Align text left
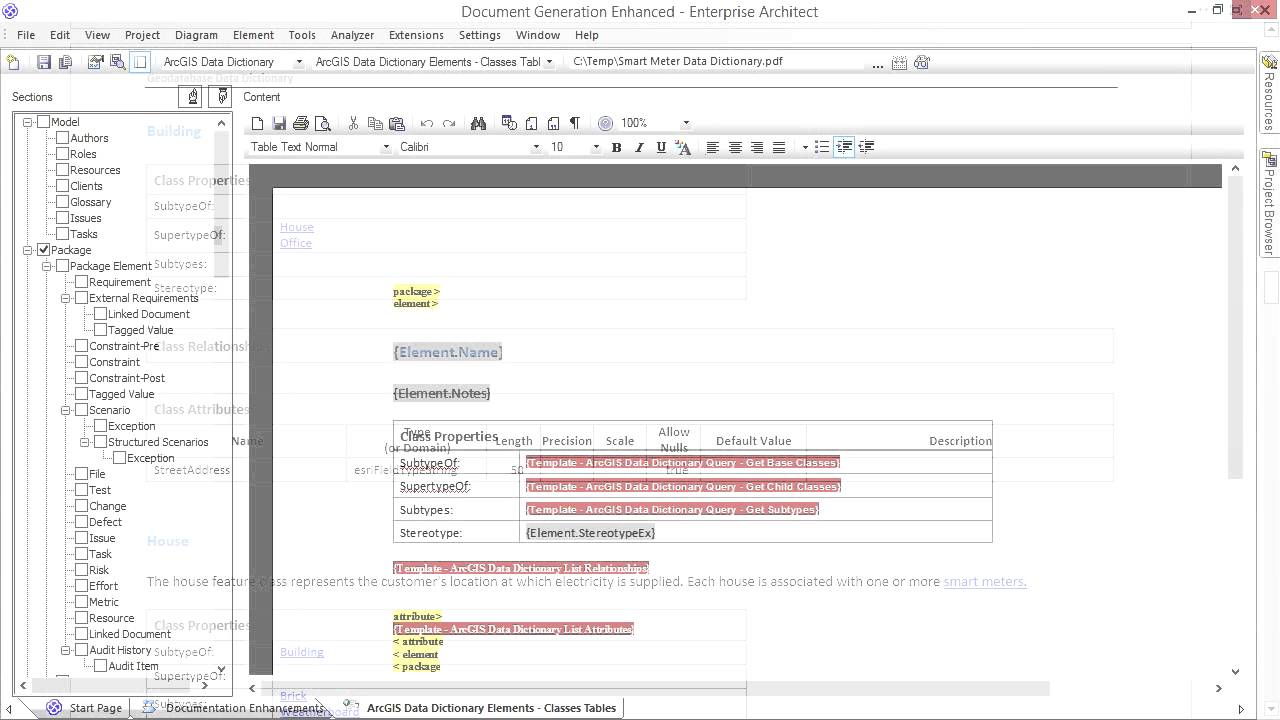The width and height of the screenshot is (1280, 720). point(713,147)
